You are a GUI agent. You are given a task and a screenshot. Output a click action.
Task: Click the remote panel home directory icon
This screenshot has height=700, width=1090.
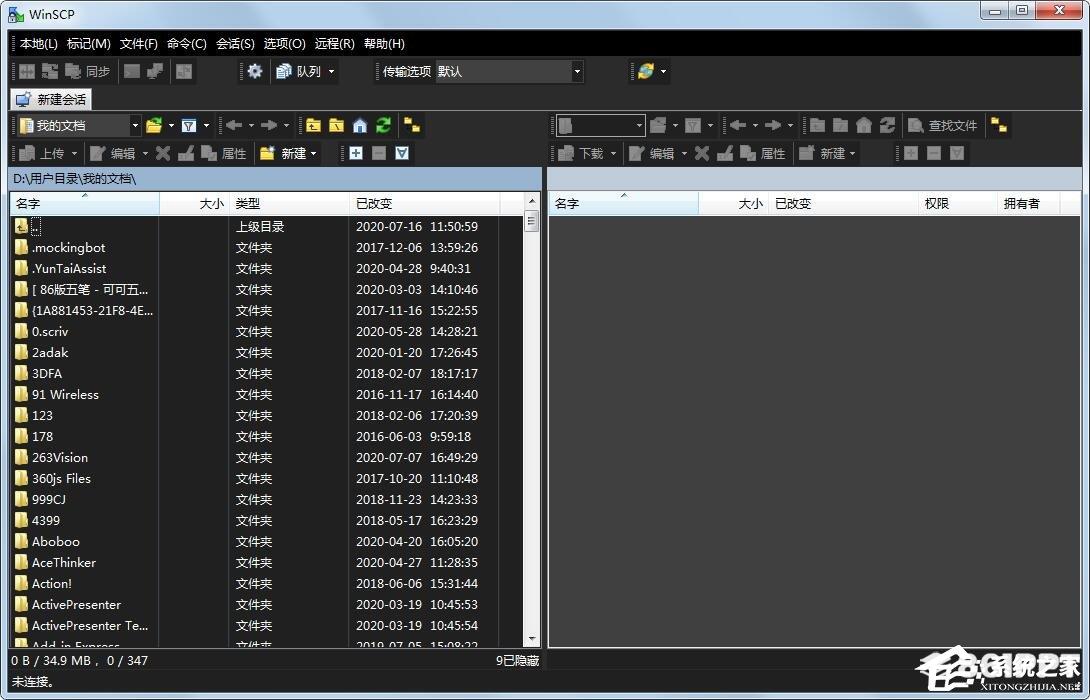[864, 125]
